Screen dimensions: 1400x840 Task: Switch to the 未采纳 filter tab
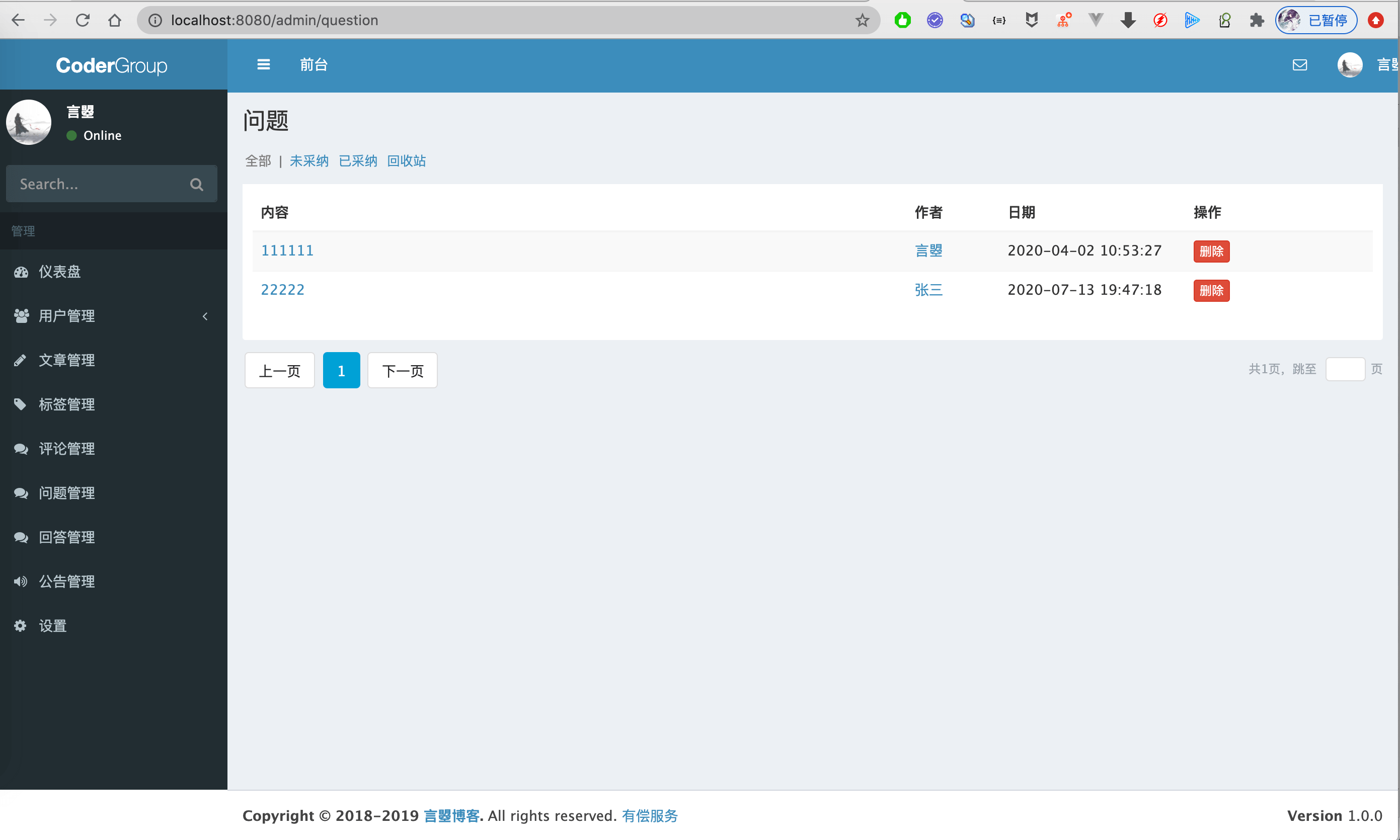(308, 161)
